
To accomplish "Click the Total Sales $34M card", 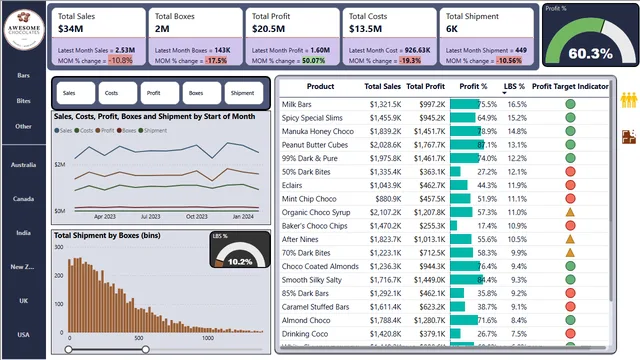I will pyautogui.click(x=98, y=37).
